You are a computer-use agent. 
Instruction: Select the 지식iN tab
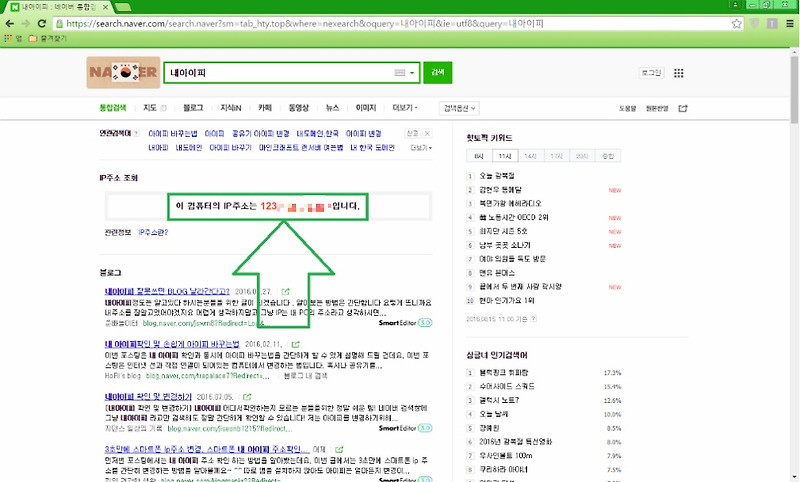pyautogui.click(x=231, y=108)
